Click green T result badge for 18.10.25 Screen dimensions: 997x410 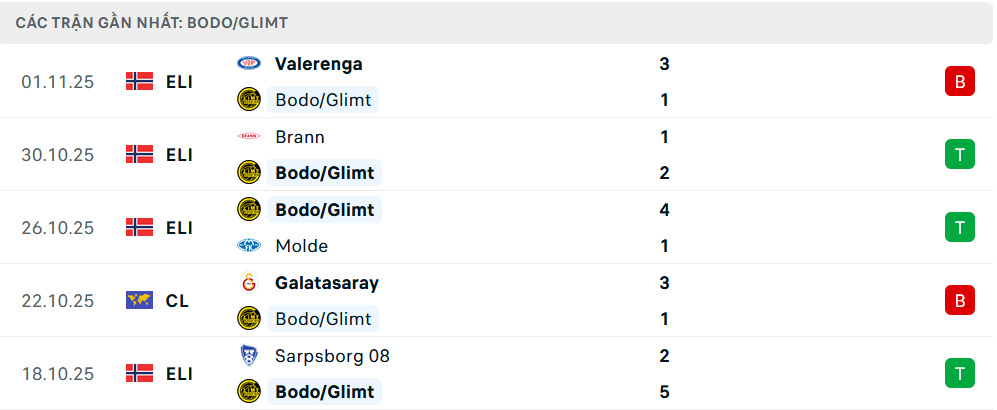coord(959,373)
